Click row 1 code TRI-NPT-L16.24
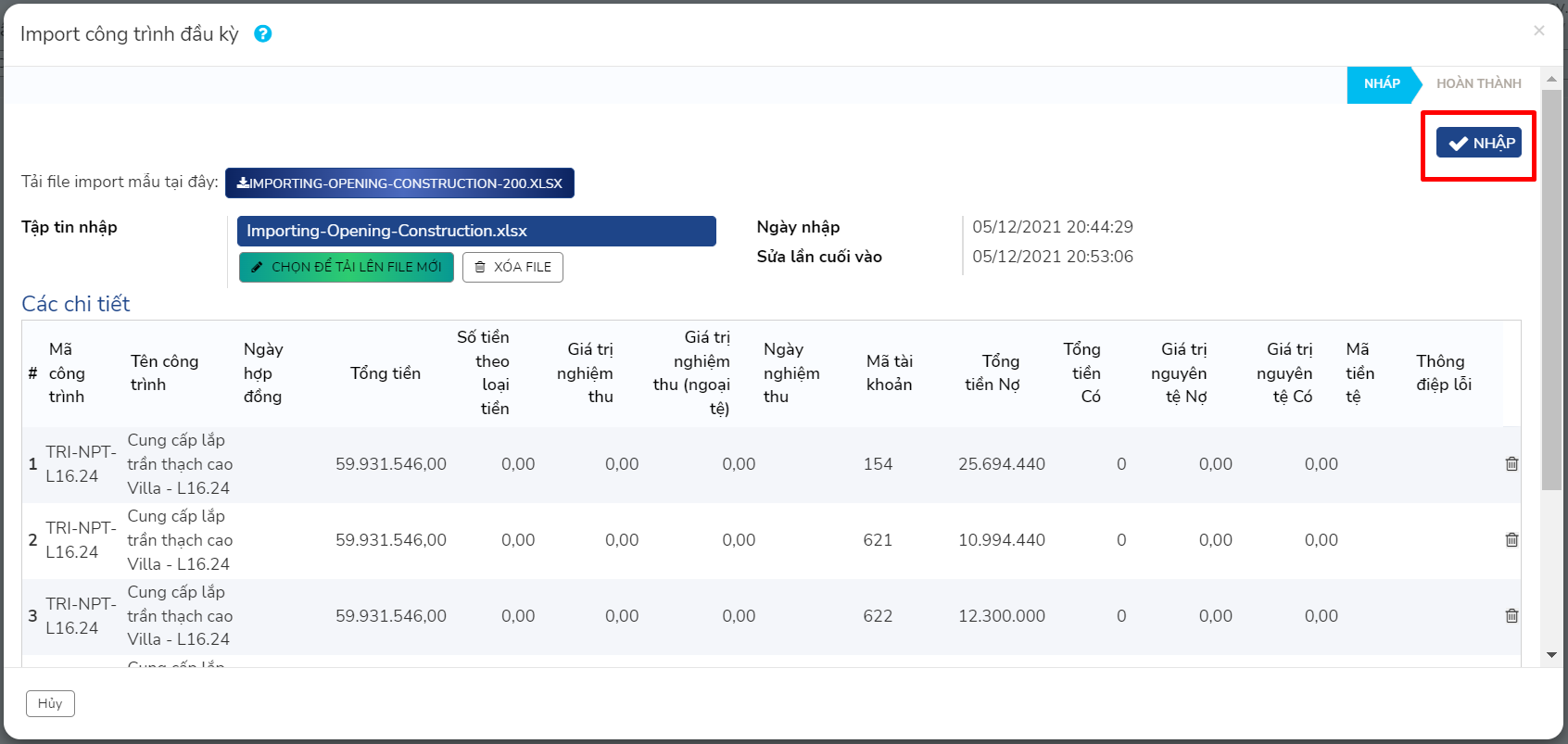The image size is (1568, 744). 81,464
